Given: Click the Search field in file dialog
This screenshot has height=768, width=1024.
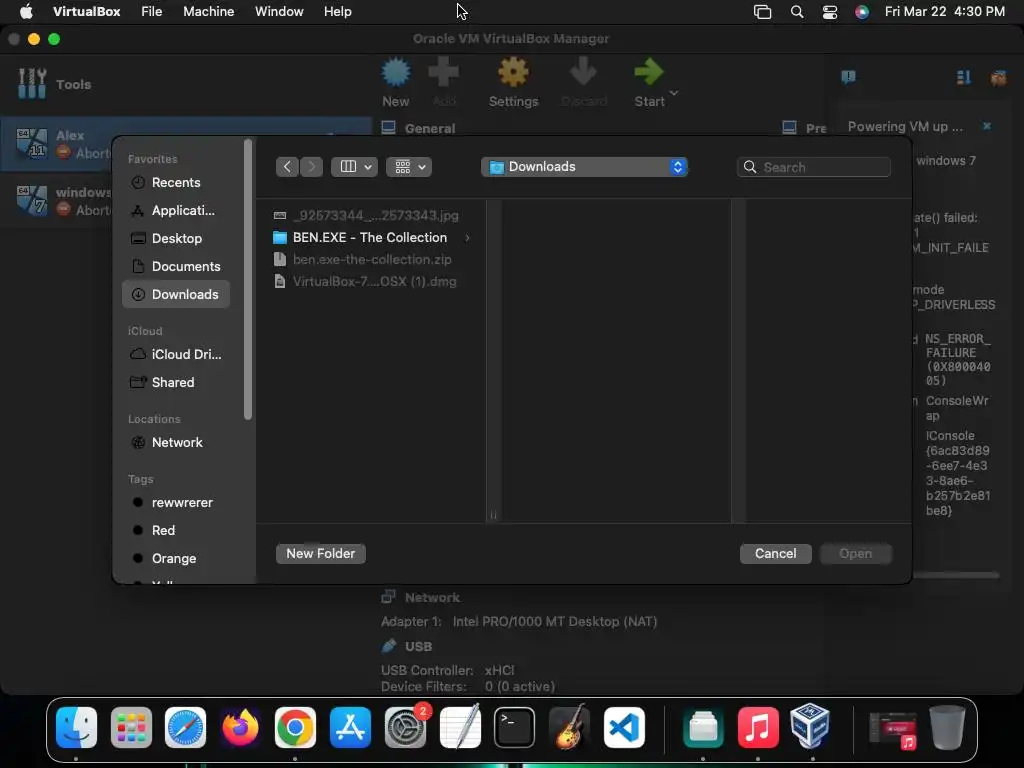Looking at the screenshot, I should (x=814, y=167).
